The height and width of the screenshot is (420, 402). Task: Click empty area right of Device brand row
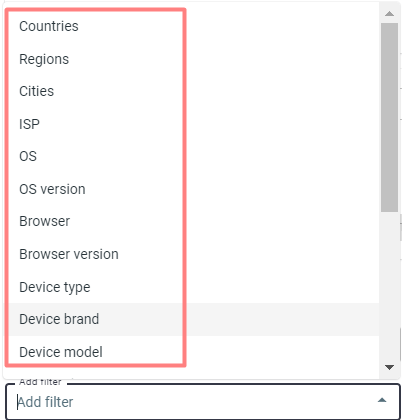point(282,319)
